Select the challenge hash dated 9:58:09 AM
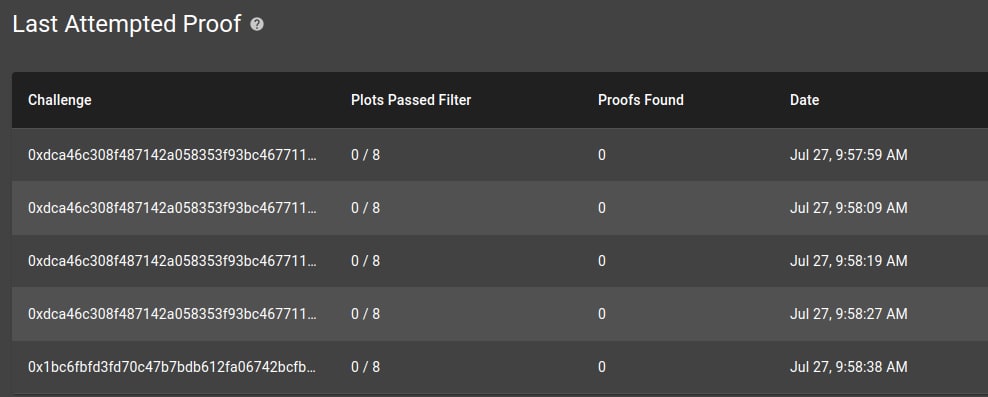This screenshot has height=397, width=988. [x=172, y=208]
